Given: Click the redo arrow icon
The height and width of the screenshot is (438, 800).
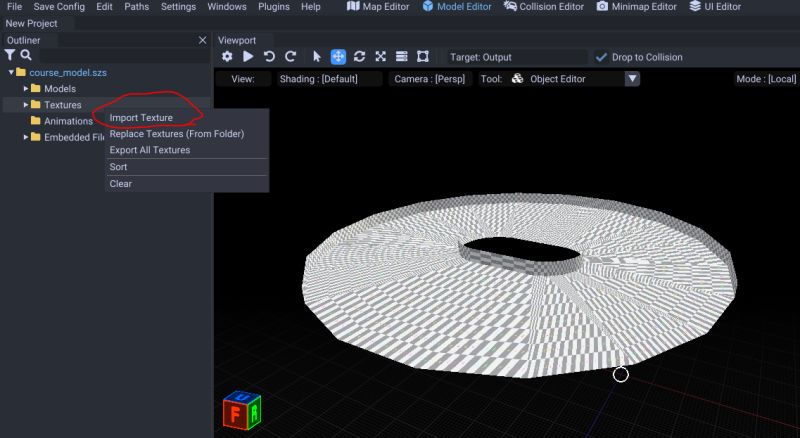Looking at the screenshot, I should [291, 57].
